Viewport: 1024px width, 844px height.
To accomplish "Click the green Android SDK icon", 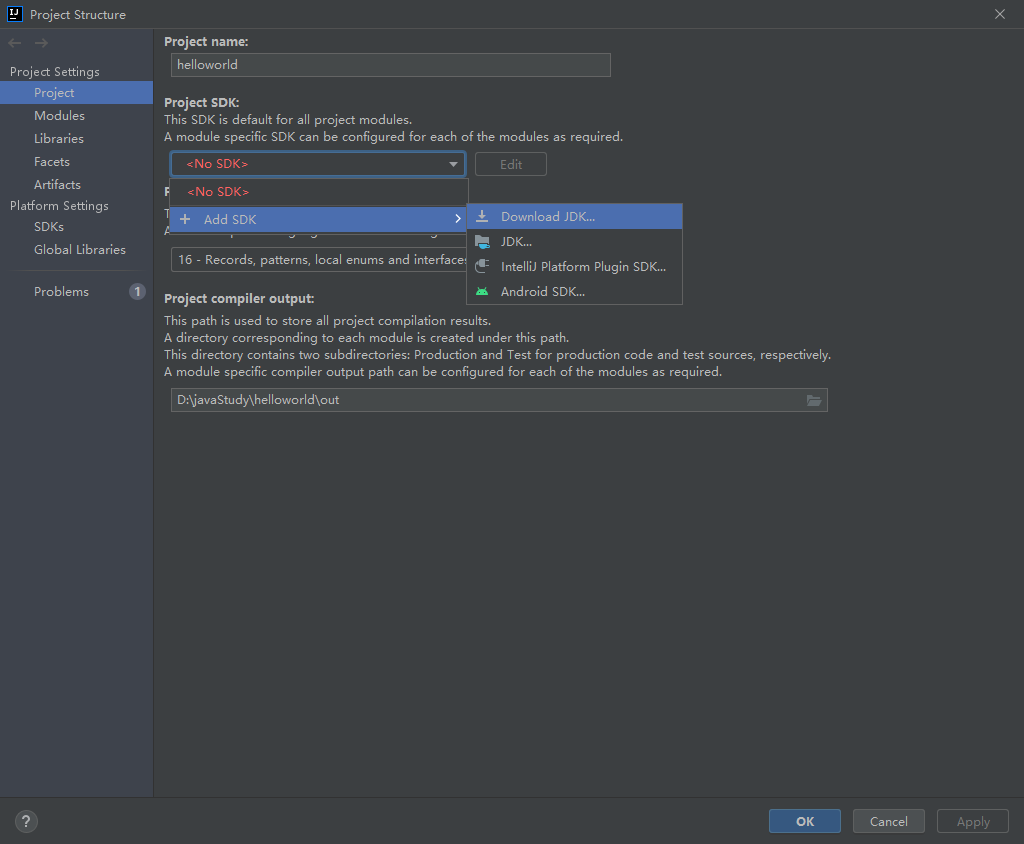I will click(482, 291).
